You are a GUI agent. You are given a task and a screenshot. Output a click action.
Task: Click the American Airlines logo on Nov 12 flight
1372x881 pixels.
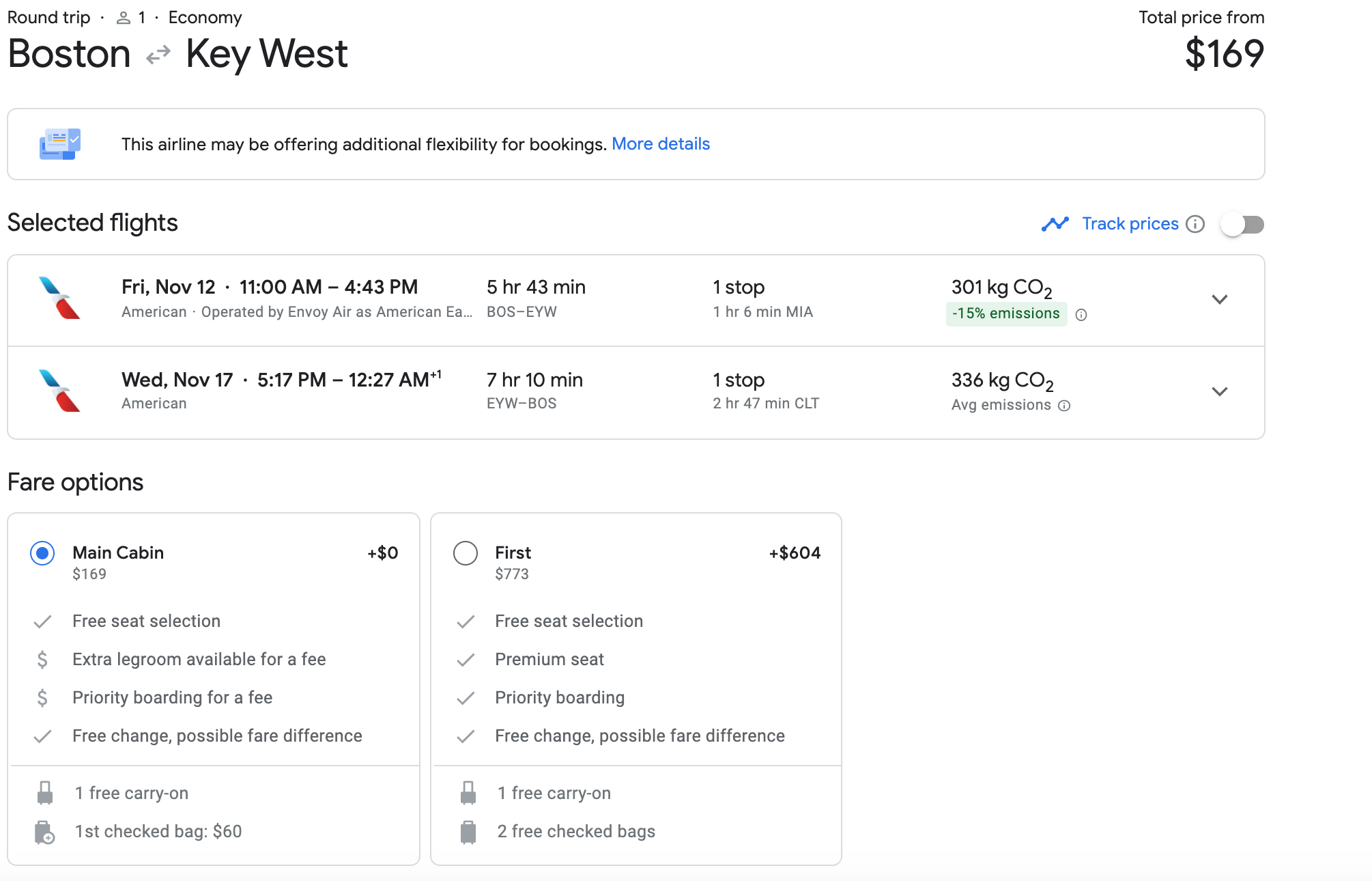[59, 298]
